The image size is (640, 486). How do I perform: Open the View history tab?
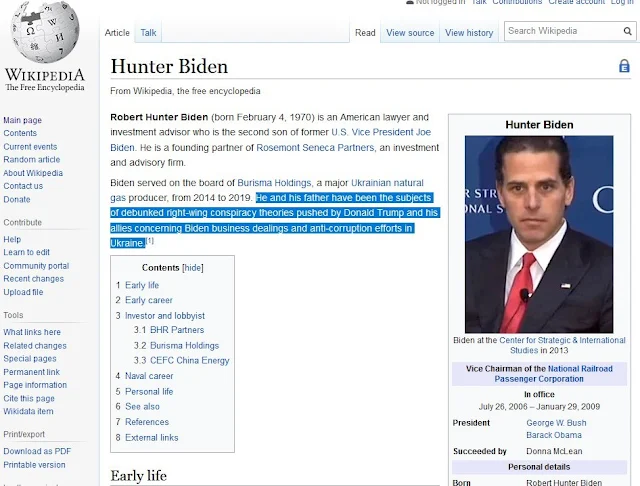pos(469,33)
